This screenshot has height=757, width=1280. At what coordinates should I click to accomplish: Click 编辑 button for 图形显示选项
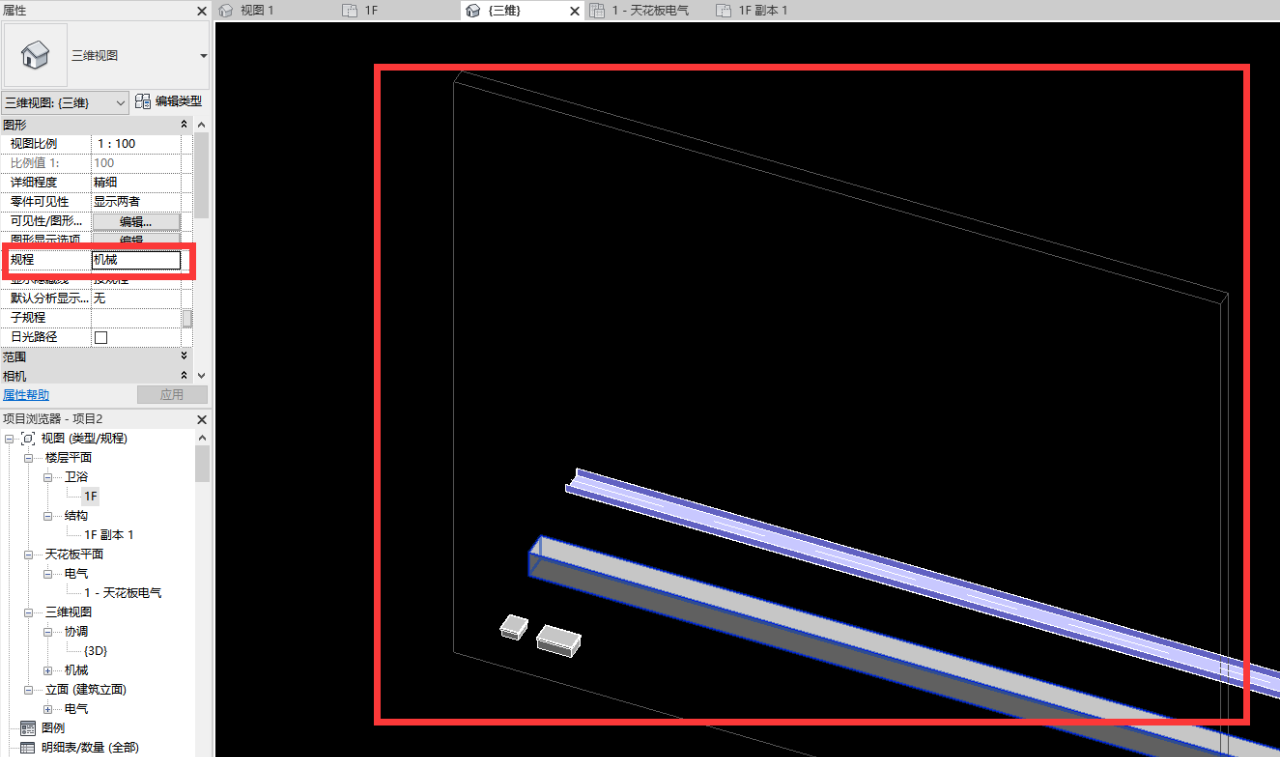tap(137, 239)
